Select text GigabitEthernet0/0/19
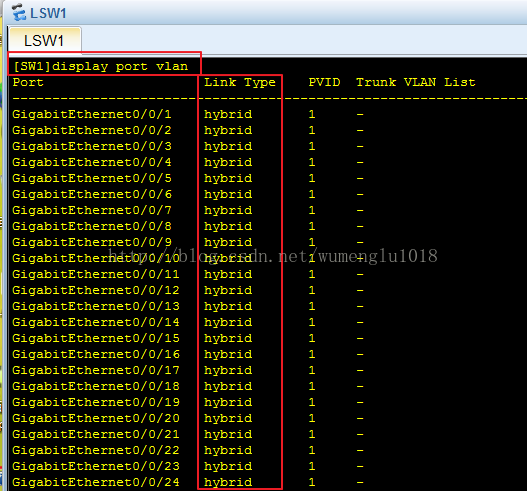Viewport: 527px width, 491px height. pos(96,402)
